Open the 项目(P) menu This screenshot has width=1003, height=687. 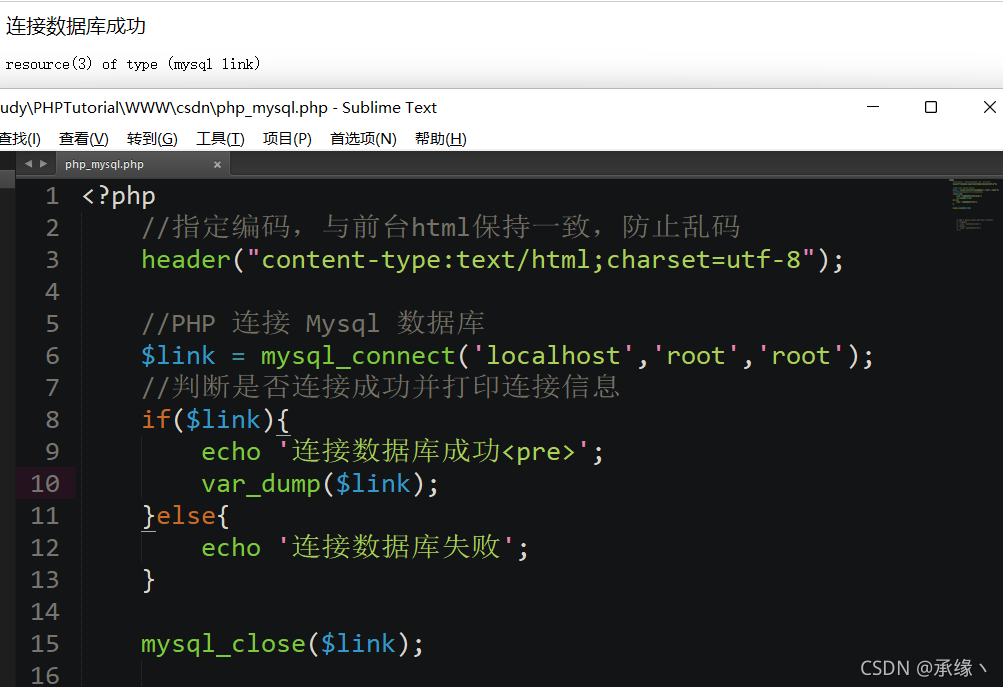click(287, 139)
